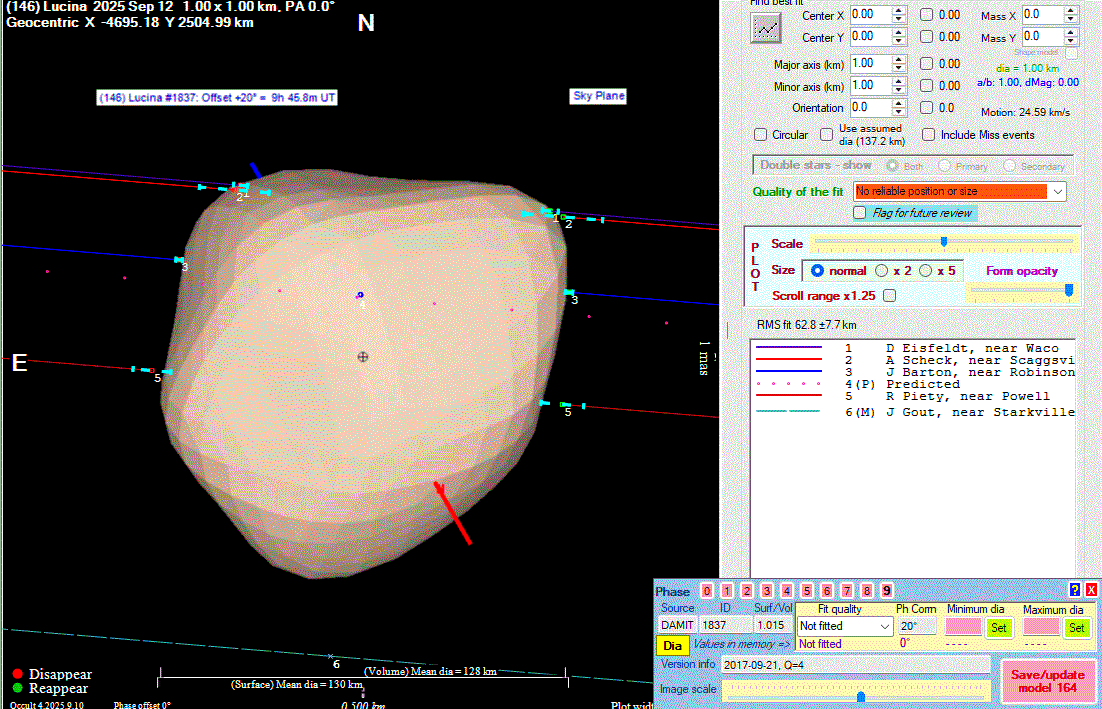The width and height of the screenshot is (1102, 709).
Task: Toggle Include Miss events checkbox
Action: point(929,135)
